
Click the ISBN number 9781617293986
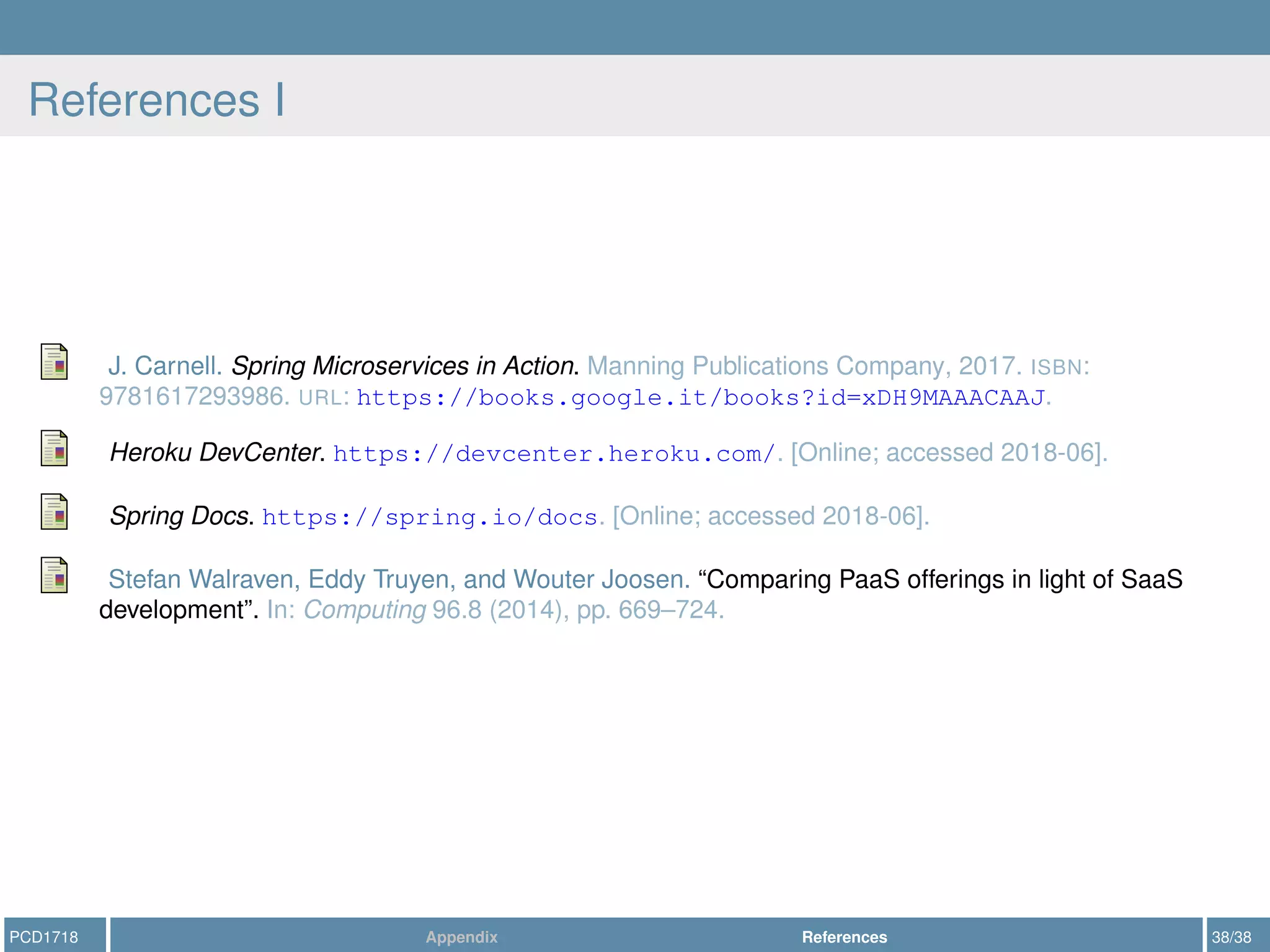tap(192, 397)
